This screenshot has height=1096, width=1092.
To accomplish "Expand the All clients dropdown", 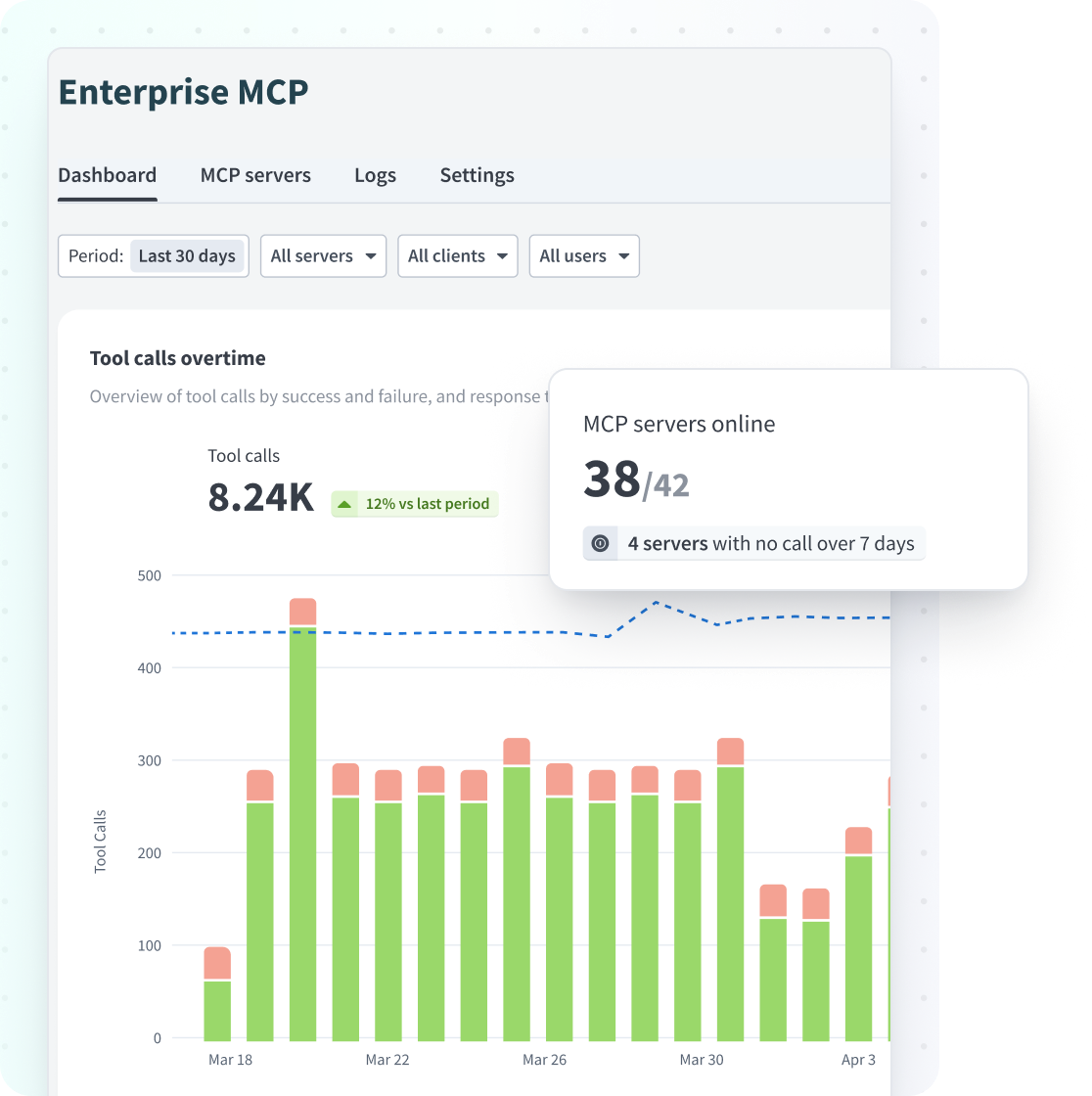I will [457, 255].
